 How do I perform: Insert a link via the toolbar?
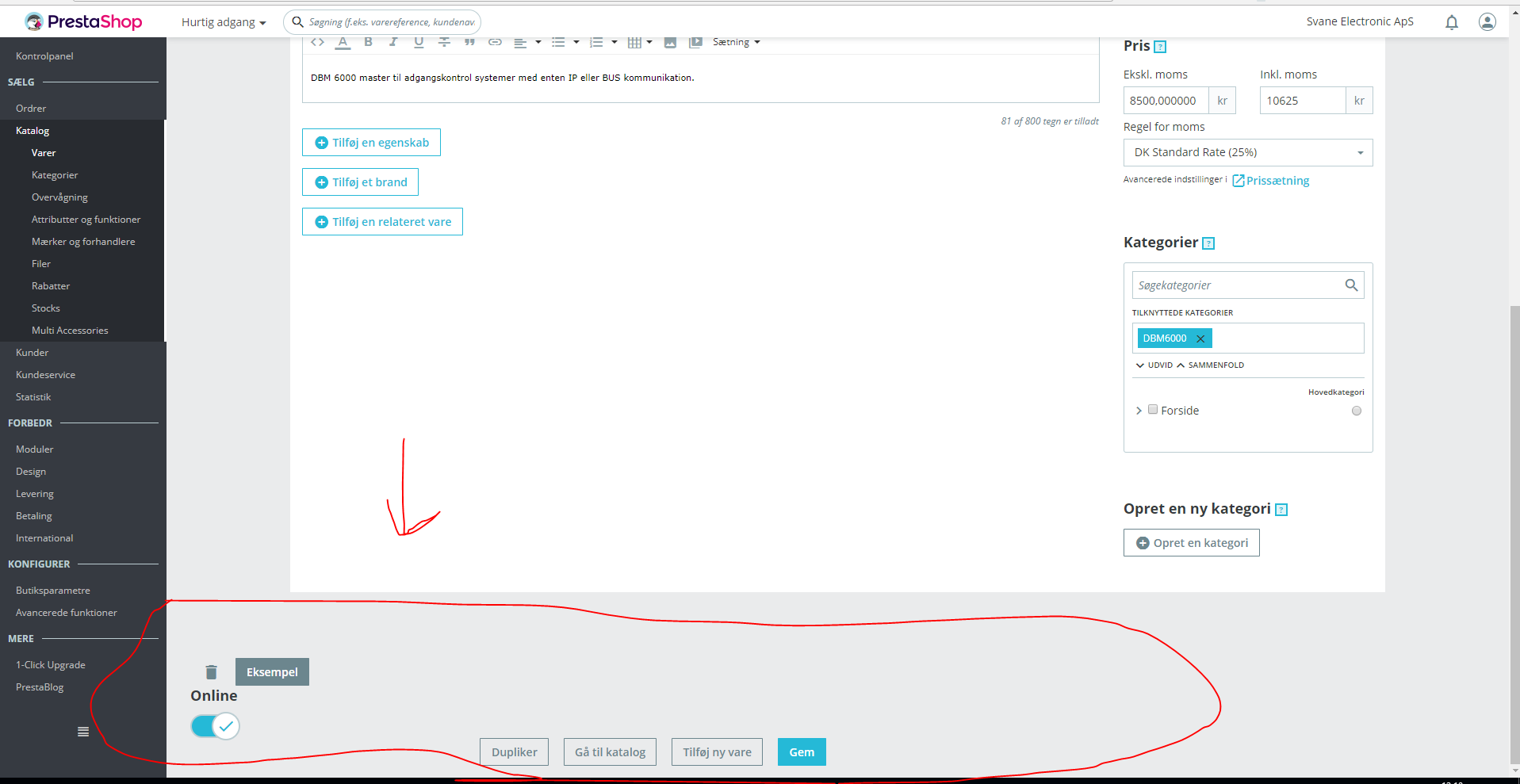click(495, 42)
